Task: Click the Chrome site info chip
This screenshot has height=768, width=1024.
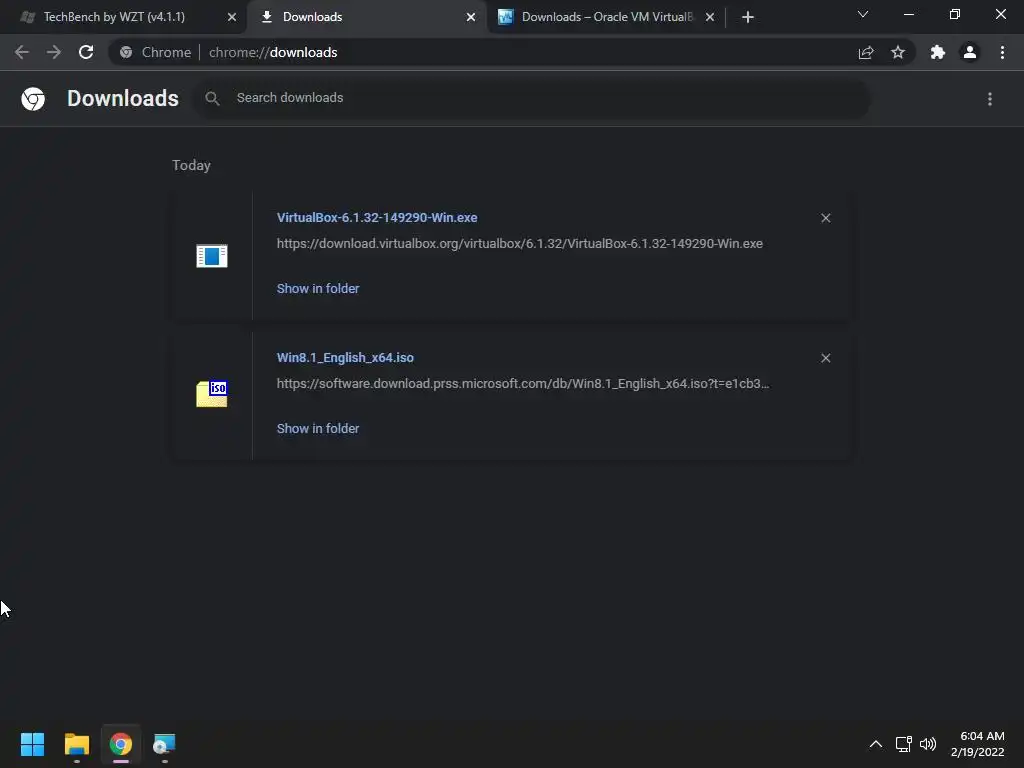Action: coord(156,52)
